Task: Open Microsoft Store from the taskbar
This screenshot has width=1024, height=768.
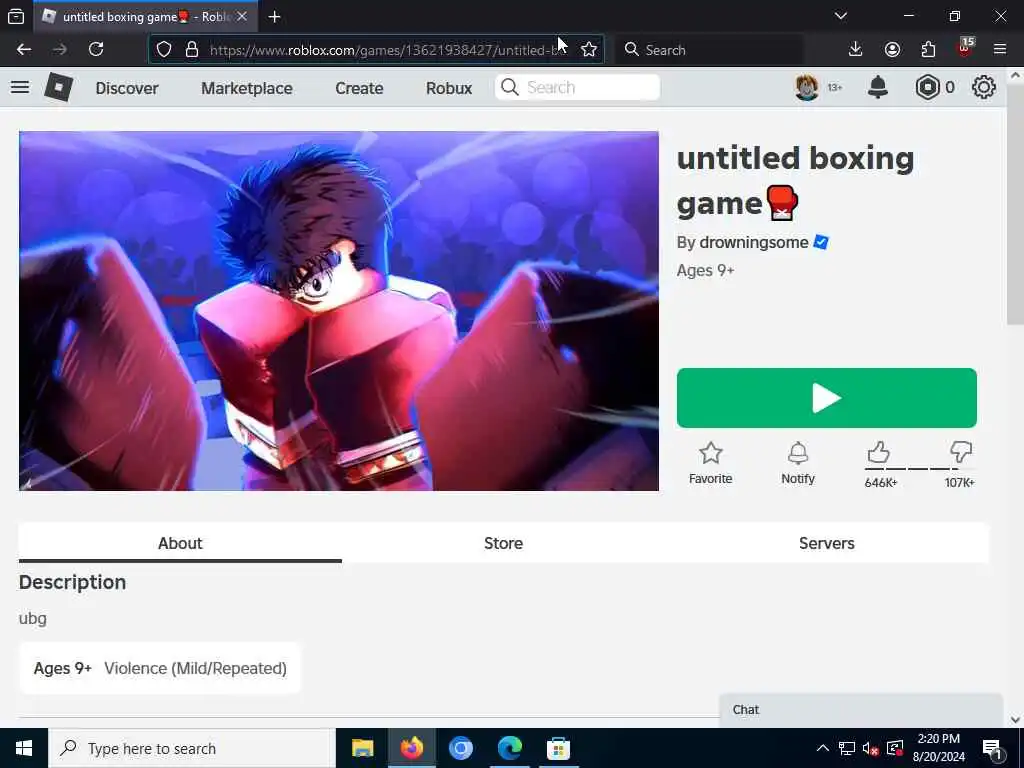Action: click(558, 748)
